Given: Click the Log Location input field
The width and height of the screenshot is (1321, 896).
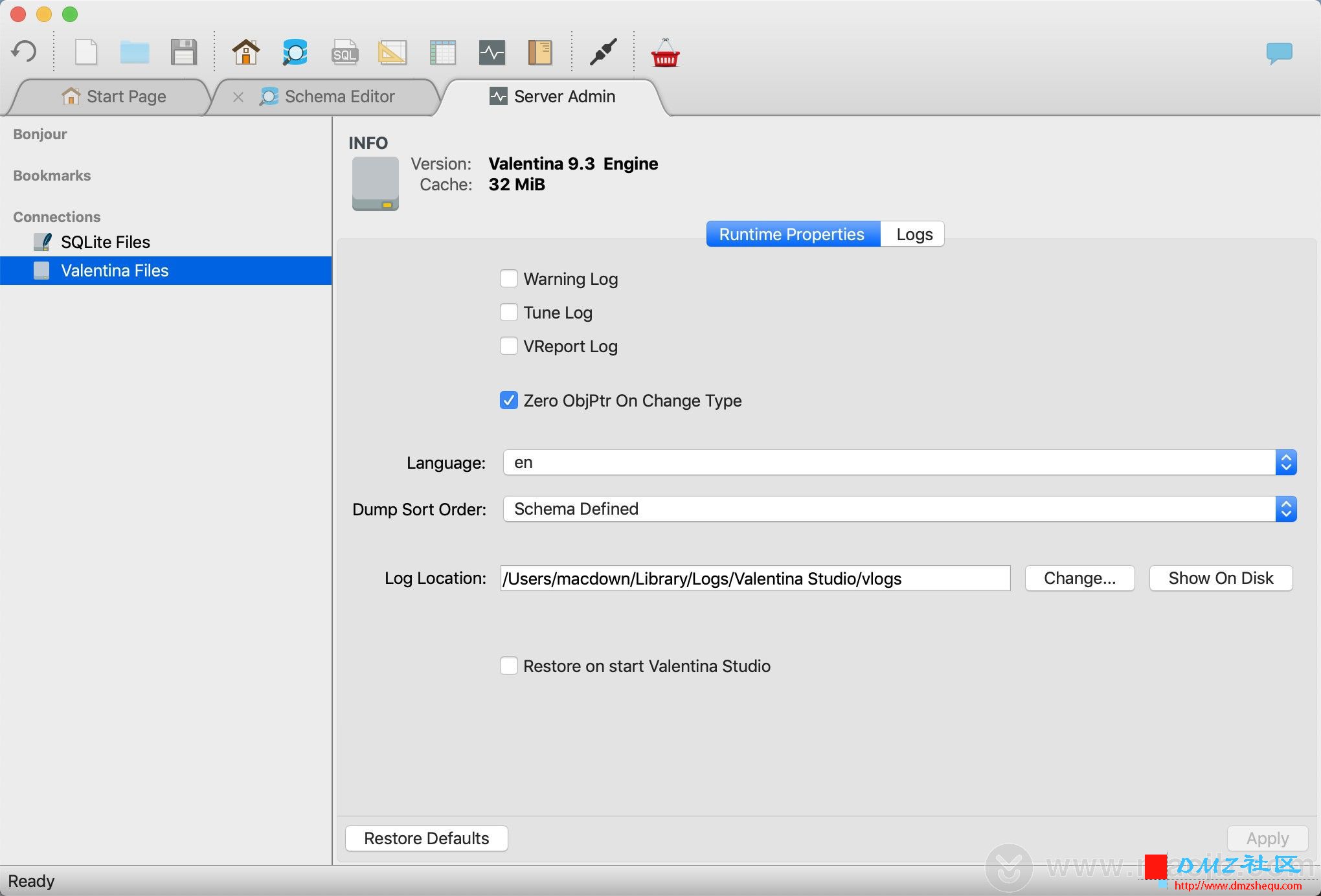Looking at the screenshot, I should tap(755, 577).
